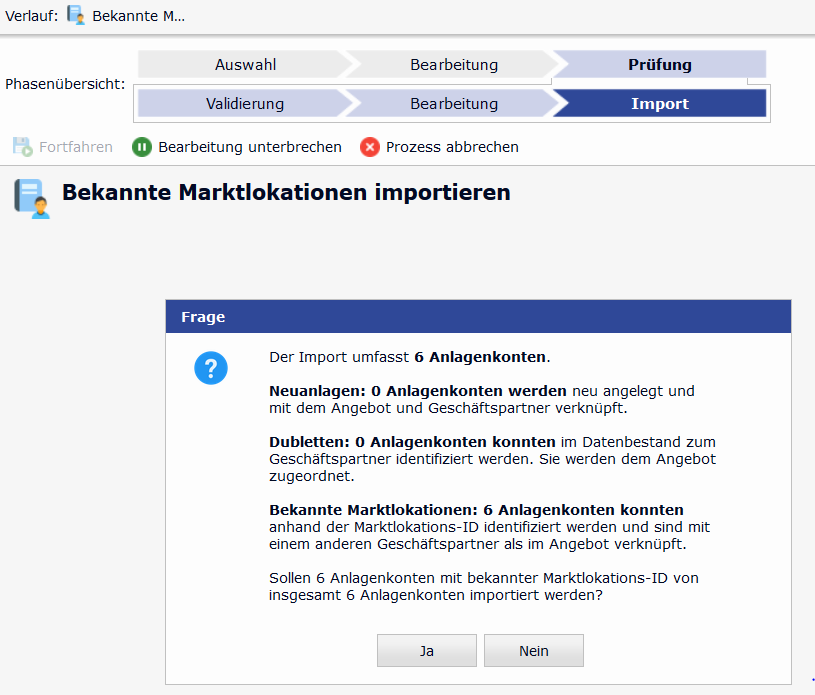
Task: Go to the Prüfung phase
Action: click(x=659, y=65)
